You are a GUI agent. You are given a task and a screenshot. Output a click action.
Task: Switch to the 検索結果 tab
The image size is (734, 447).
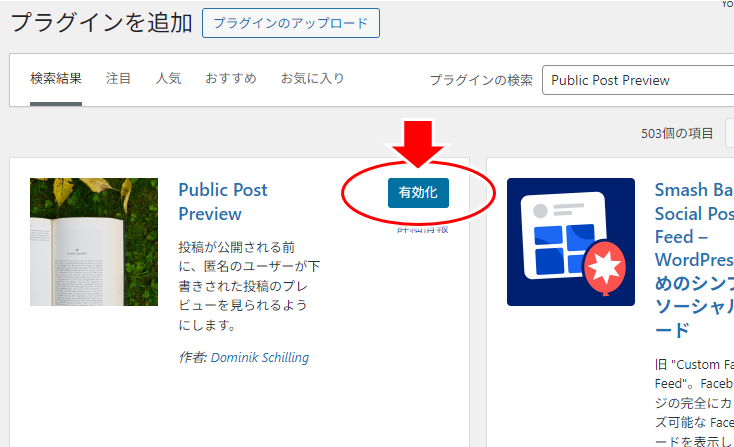[x=56, y=78]
